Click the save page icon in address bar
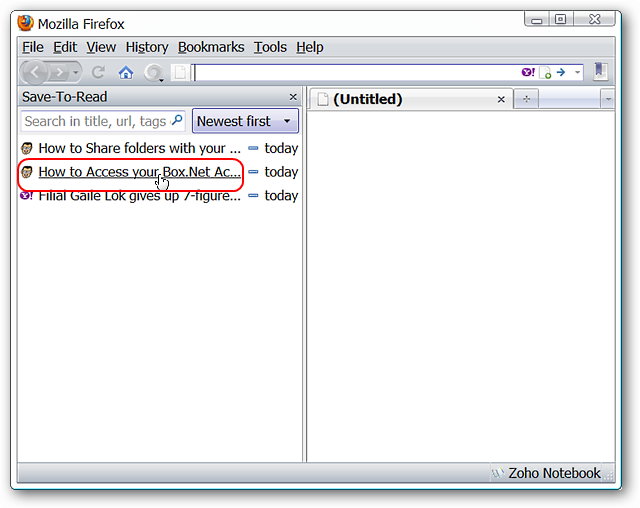Screen dimensions: 640x508 [545, 73]
